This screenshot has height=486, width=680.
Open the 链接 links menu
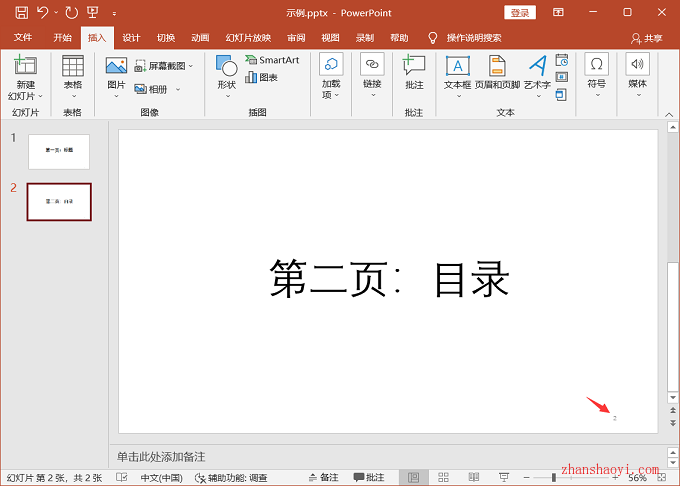click(372, 76)
